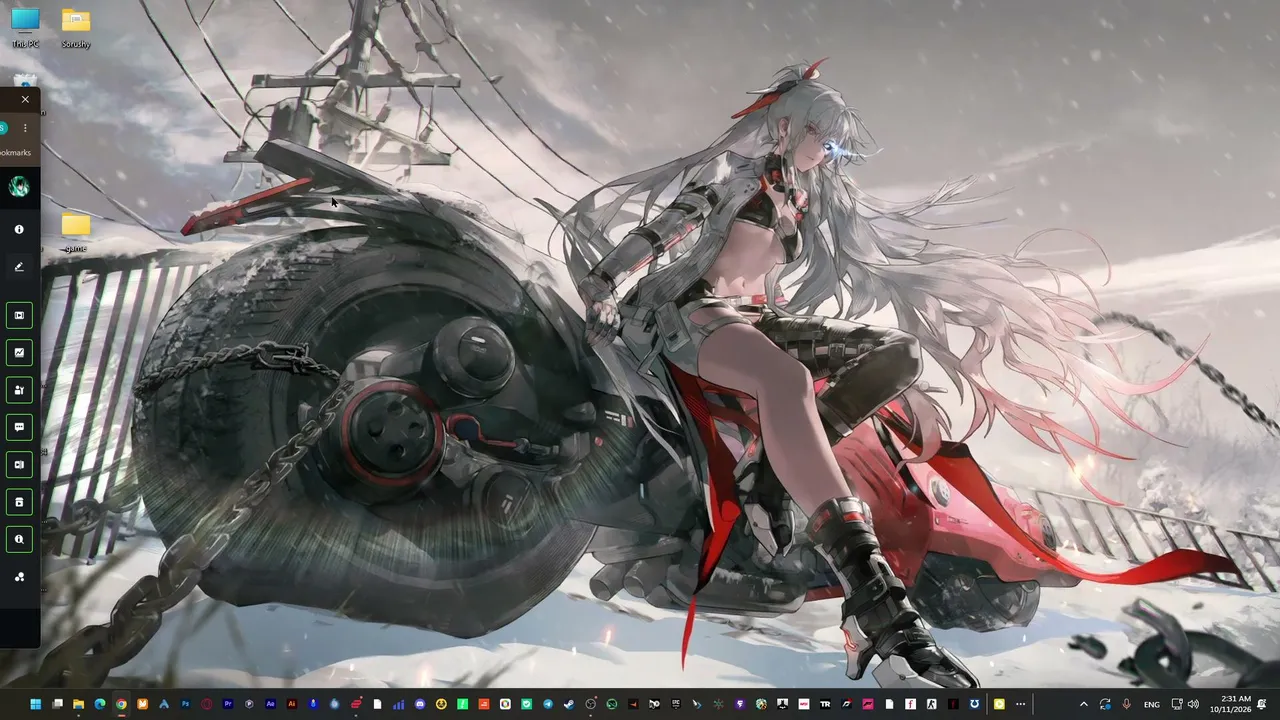
Task: Open Steam from the taskbar
Action: (x=569, y=704)
